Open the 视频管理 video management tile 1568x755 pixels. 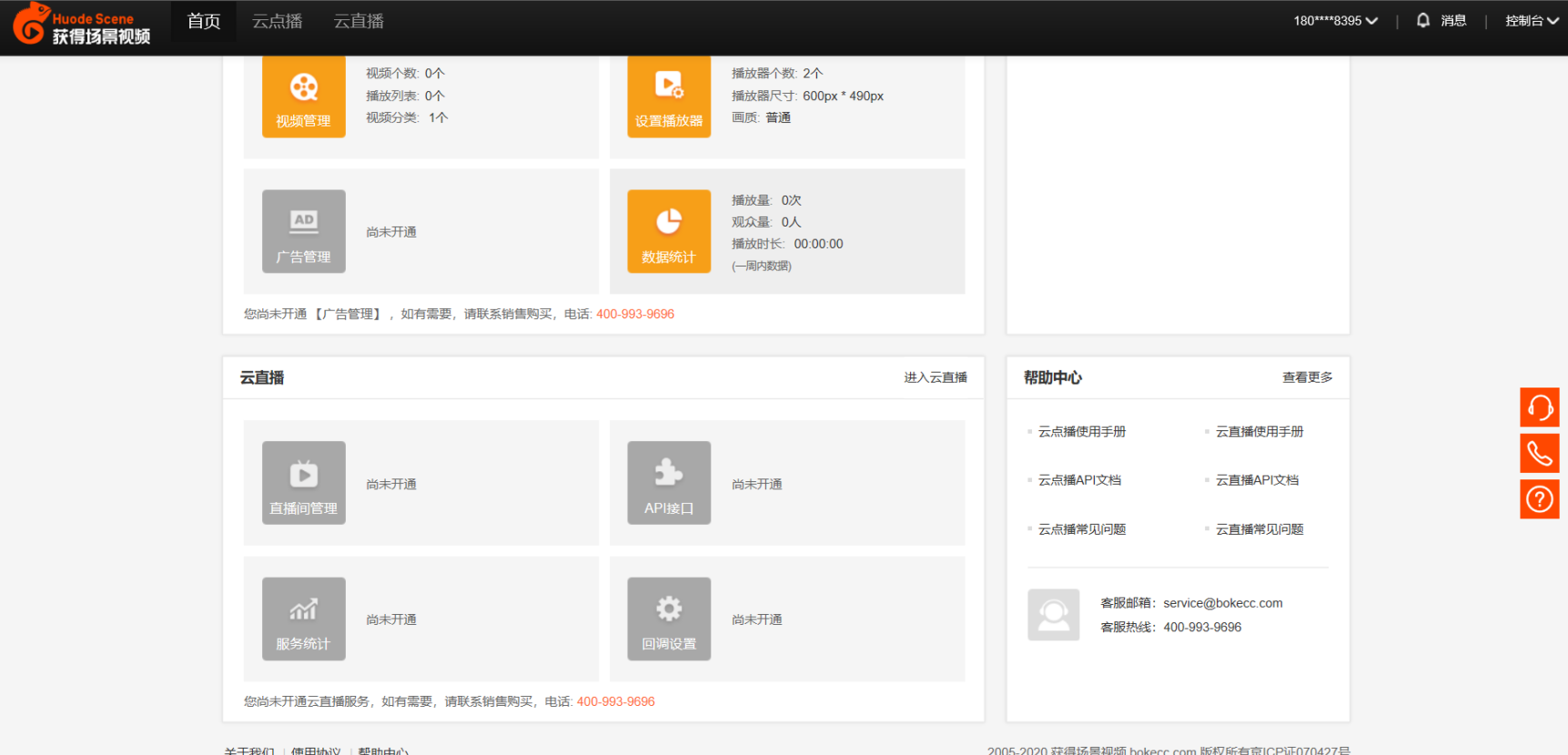click(x=303, y=97)
